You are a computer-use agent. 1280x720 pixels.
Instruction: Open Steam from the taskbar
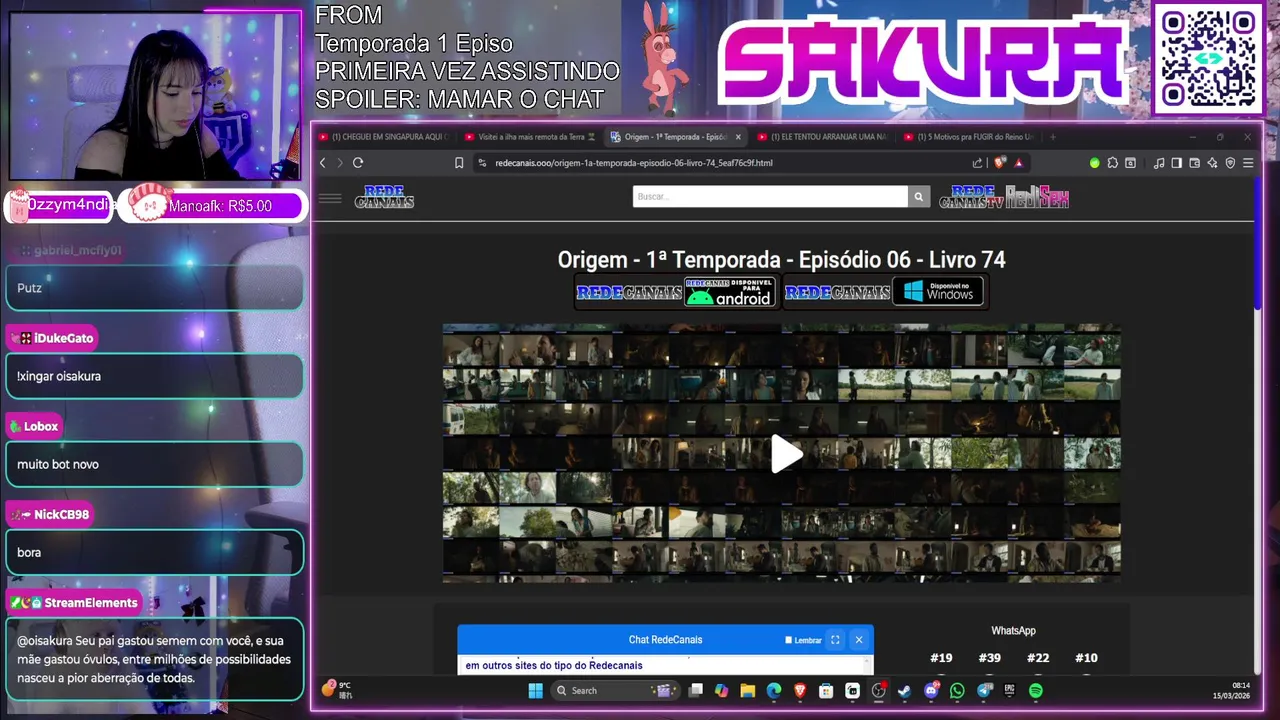[904, 690]
